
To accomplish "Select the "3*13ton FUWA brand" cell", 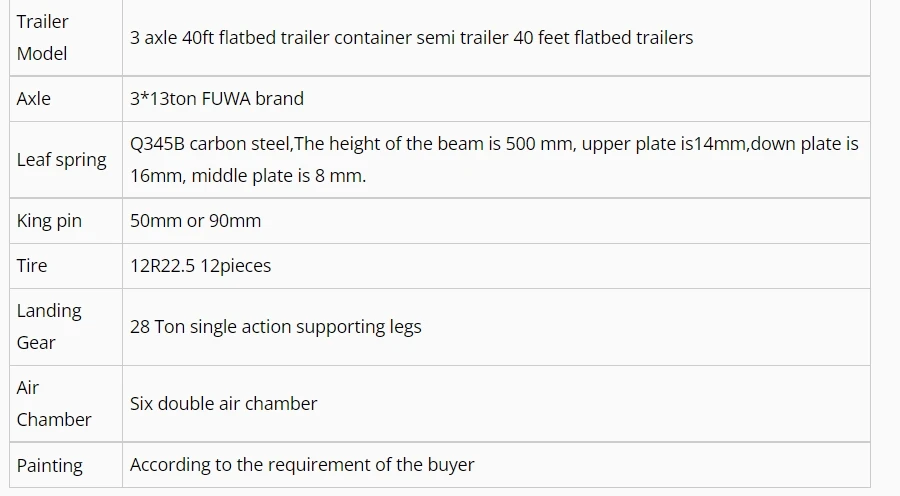I will coord(217,99).
